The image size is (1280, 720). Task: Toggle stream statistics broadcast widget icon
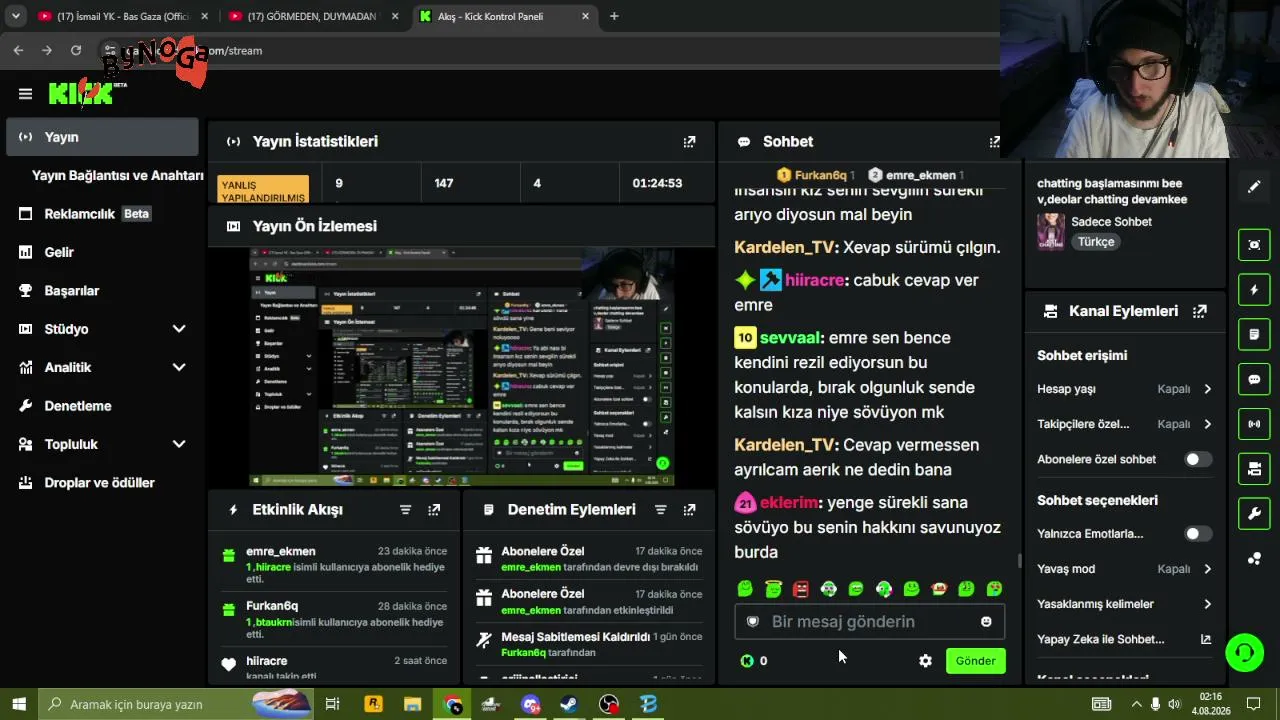coord(1254,424)
